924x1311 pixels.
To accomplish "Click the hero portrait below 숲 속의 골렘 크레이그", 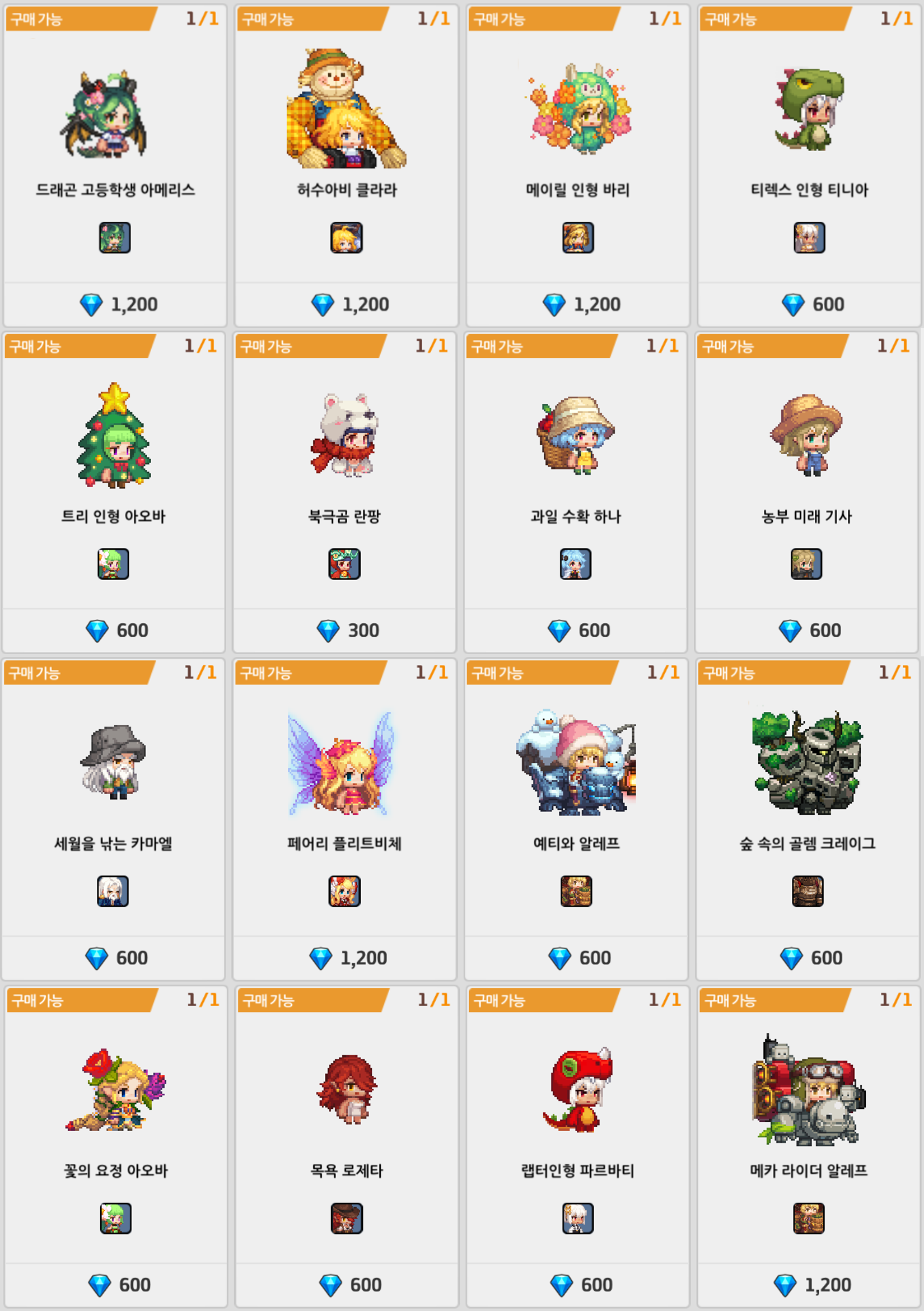I will point(808,892).
